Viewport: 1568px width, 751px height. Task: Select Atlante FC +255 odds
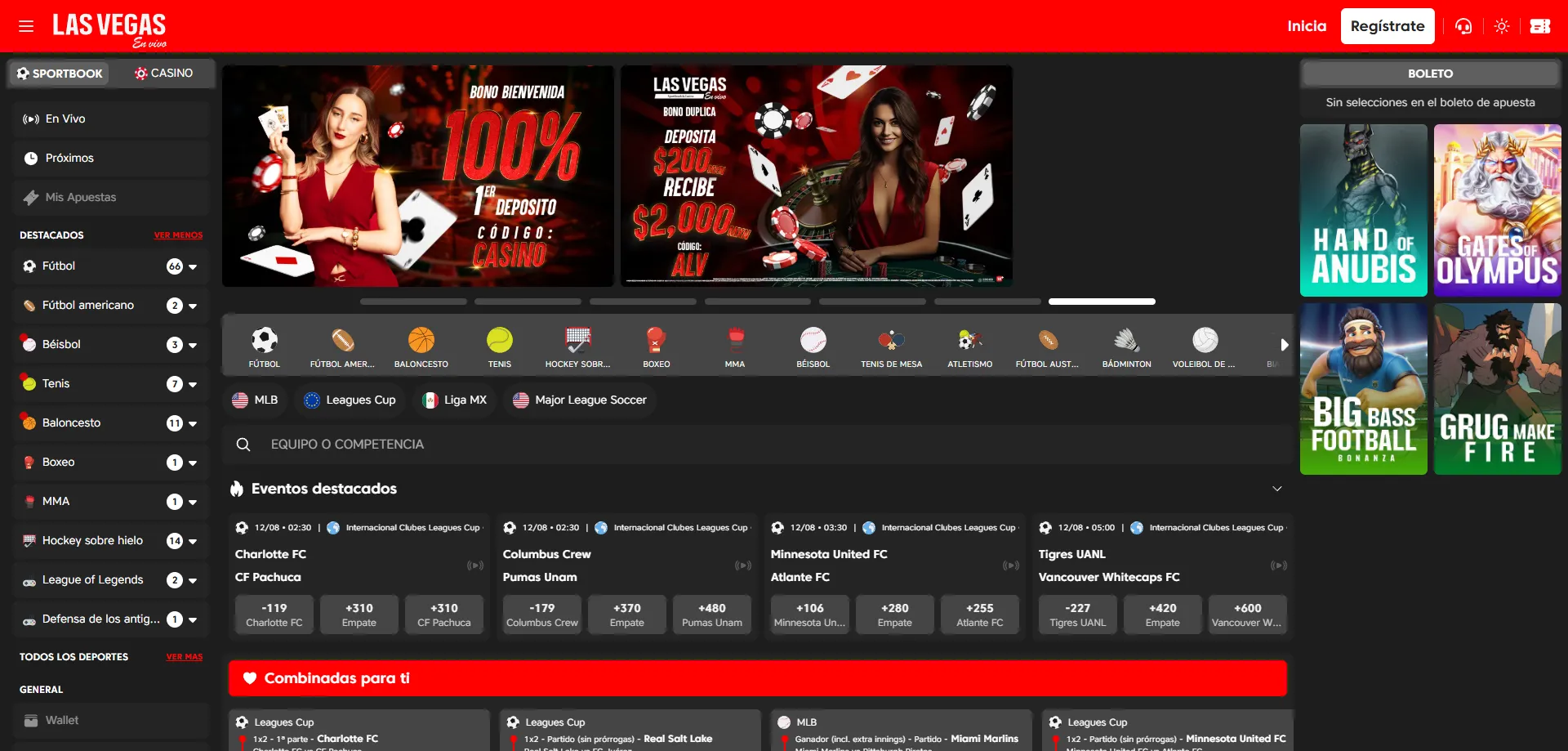[x=980, y=615]
